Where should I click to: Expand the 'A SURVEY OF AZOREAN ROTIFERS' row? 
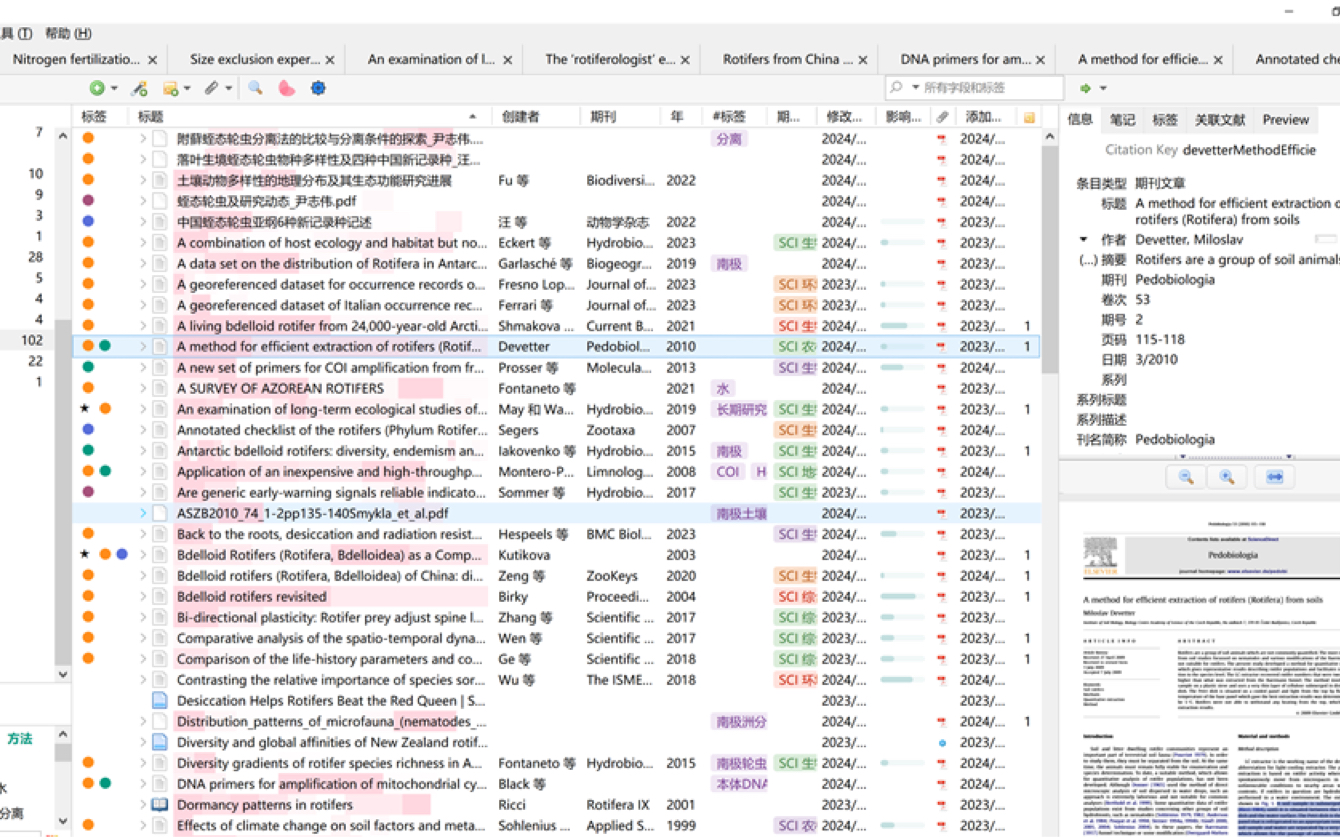pyautogui.click(x=143, y=389)
